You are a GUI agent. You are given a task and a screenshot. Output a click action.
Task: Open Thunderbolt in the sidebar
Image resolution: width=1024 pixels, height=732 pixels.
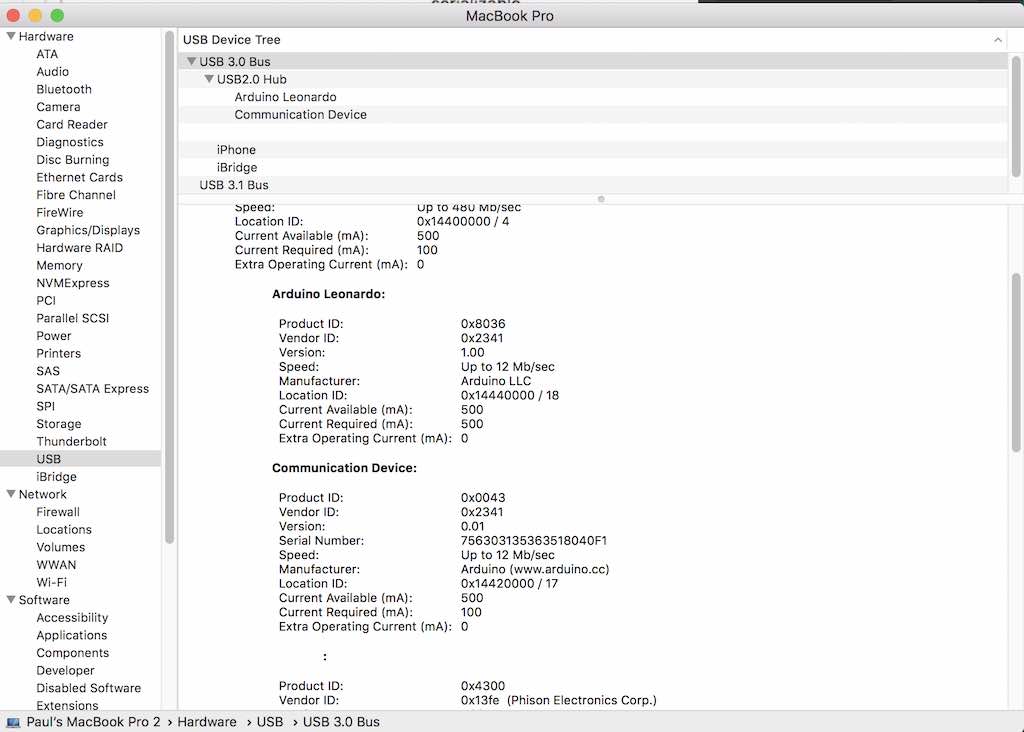(71, 441)
